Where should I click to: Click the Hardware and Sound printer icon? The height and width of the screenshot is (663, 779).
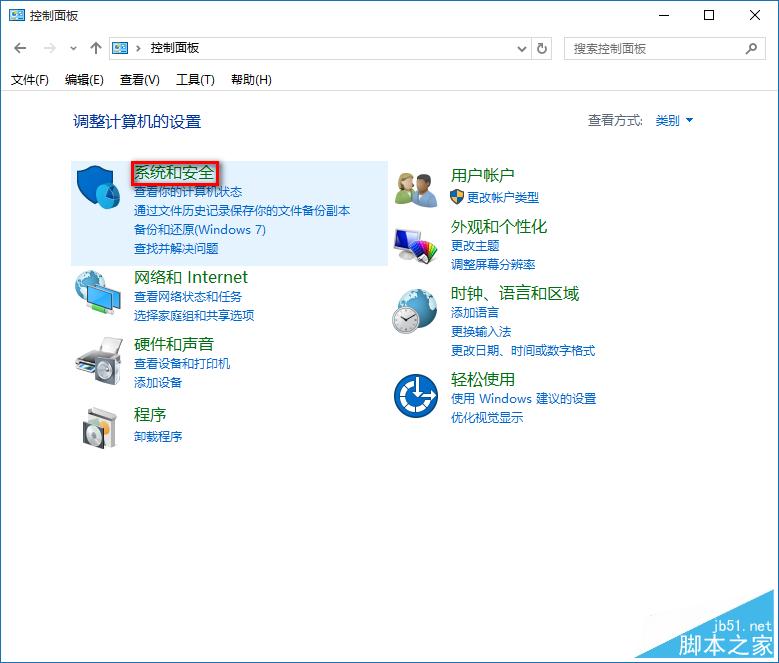99,360
